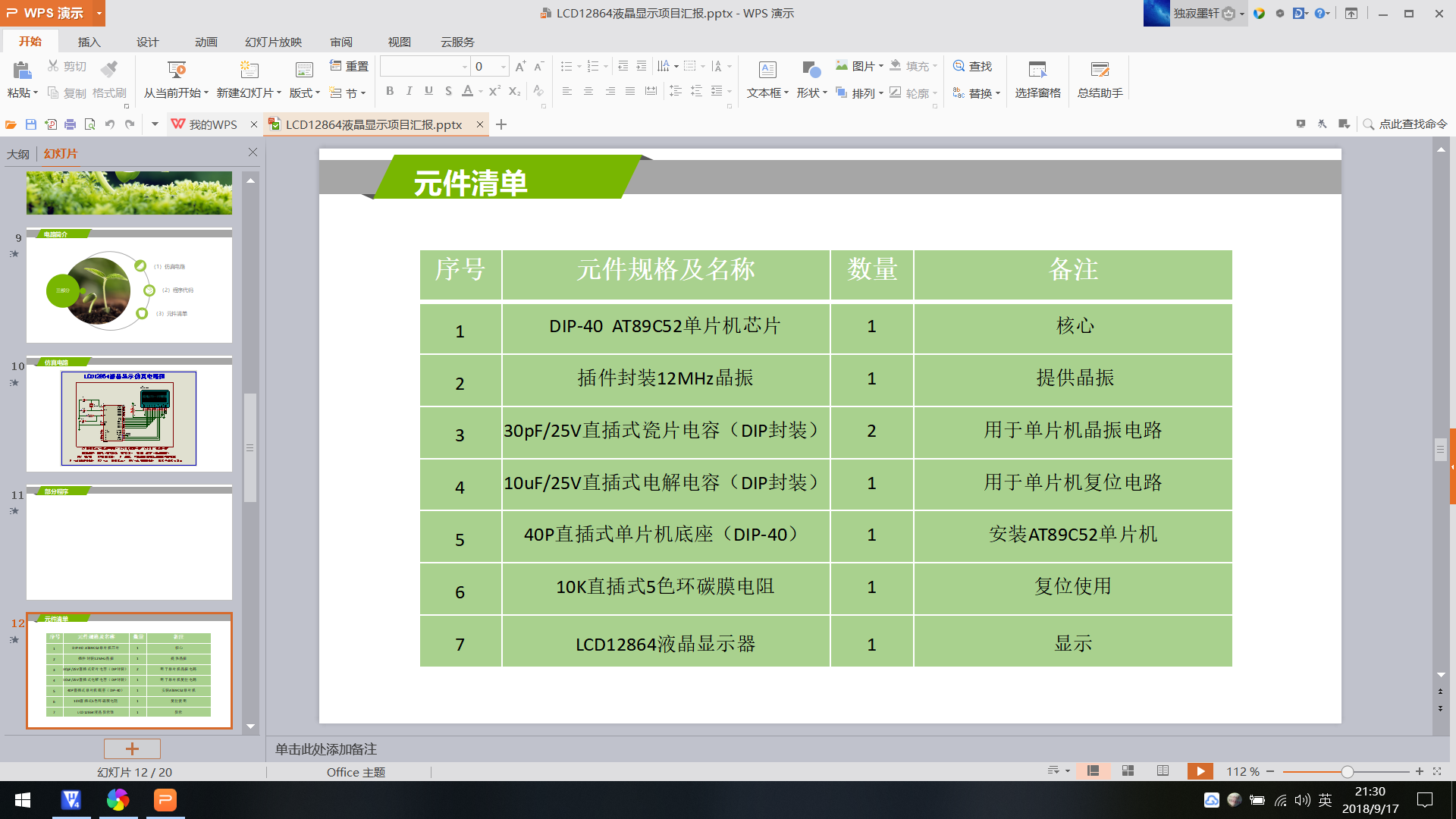Toggle italic formatting
Viewport: 1456px width, 819px height.
(x=409, y=91)
